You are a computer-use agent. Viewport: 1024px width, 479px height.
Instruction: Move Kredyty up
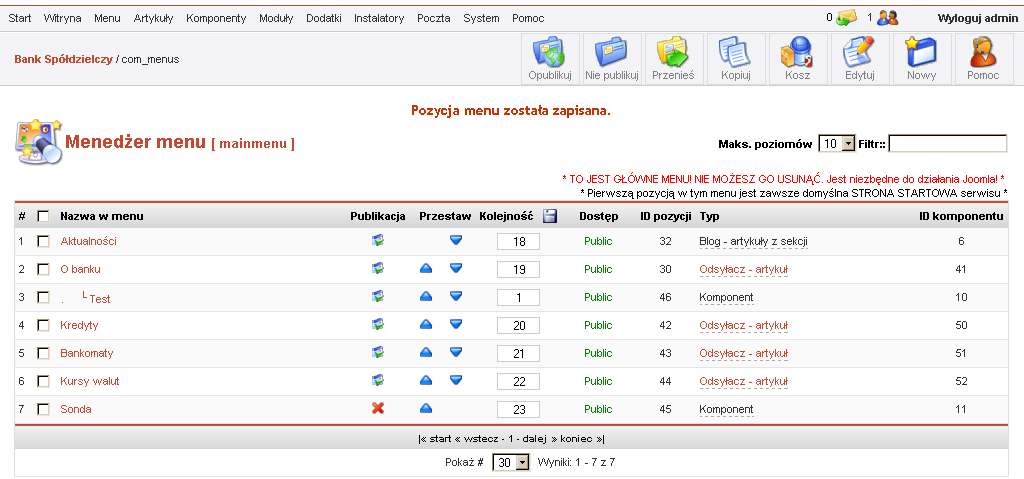pyautogui.click(x=426, y=325)
